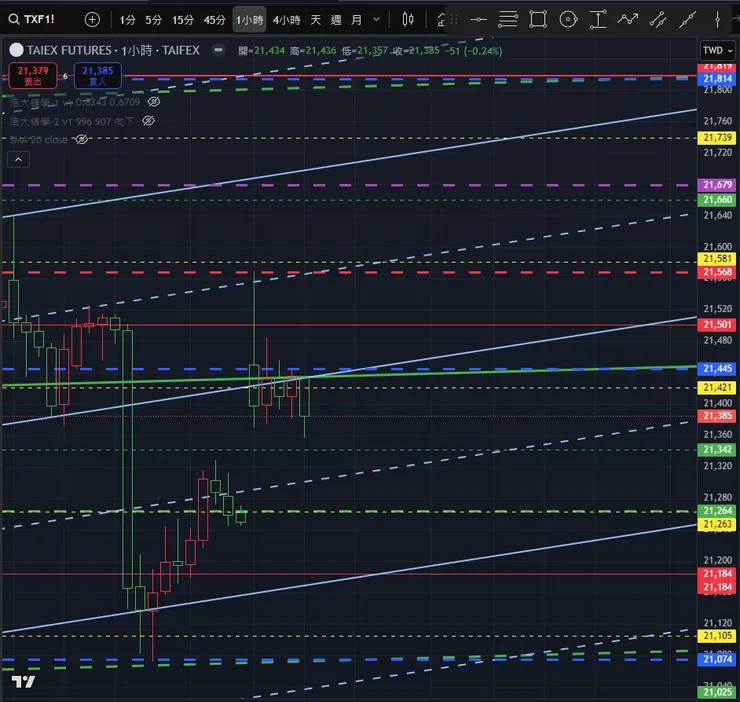Screen dimensions: 740x702
Task: Click the 21,379 賣出 sell button
Action: coord(33,76)
